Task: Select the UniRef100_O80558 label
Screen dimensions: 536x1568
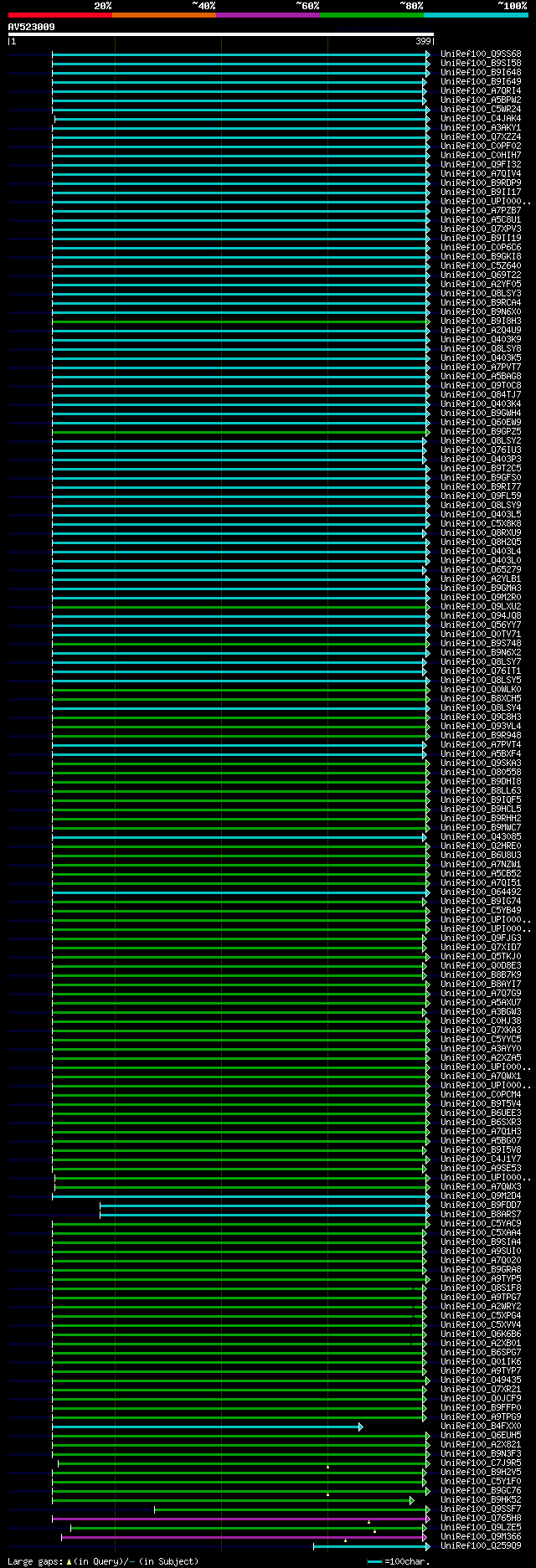Action: (481, 773)
